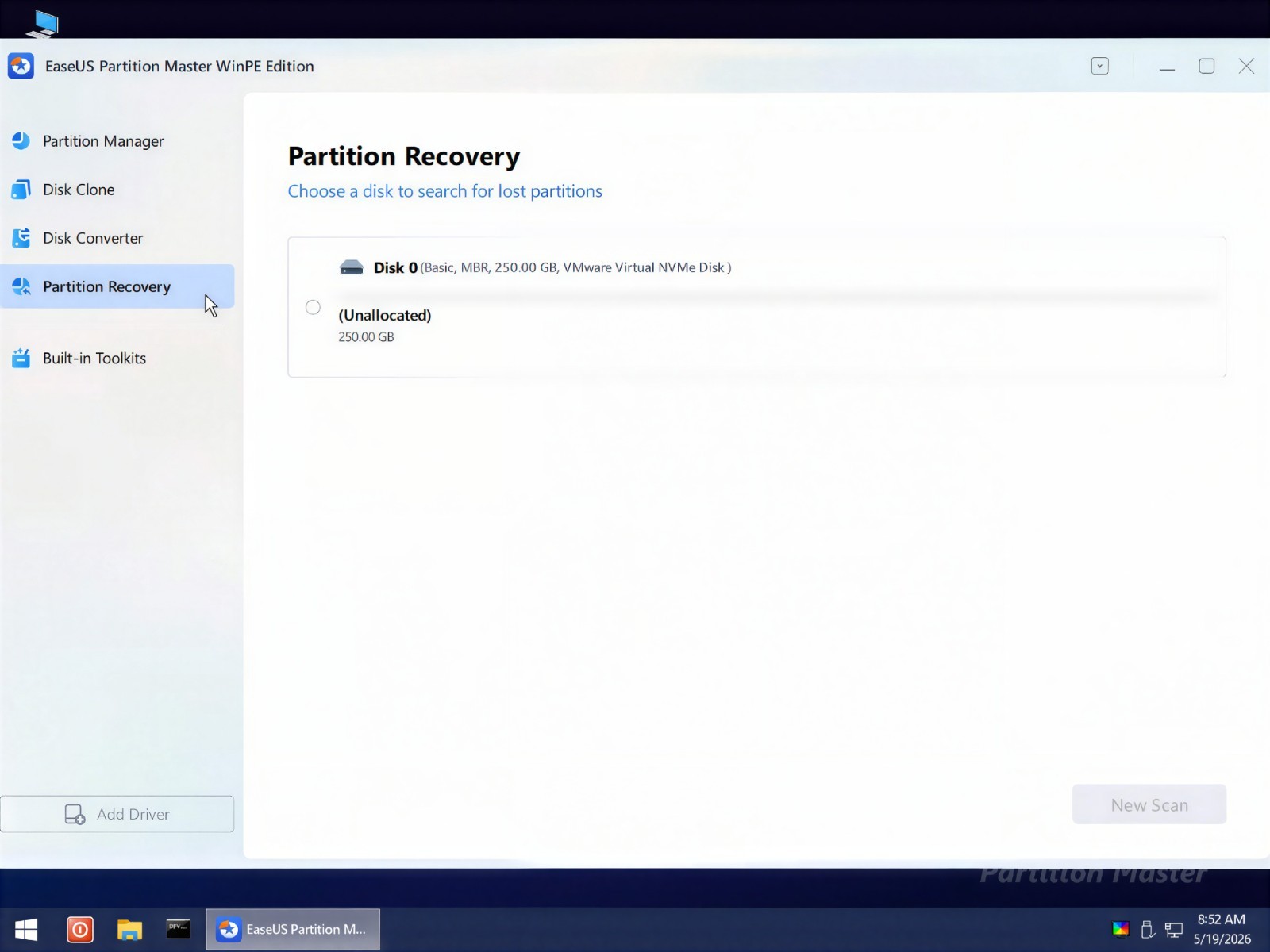The width and height of the screenshot is (1270, 952).
Task: Click the Partition Manager pie icon
Action: pos(21,141)
